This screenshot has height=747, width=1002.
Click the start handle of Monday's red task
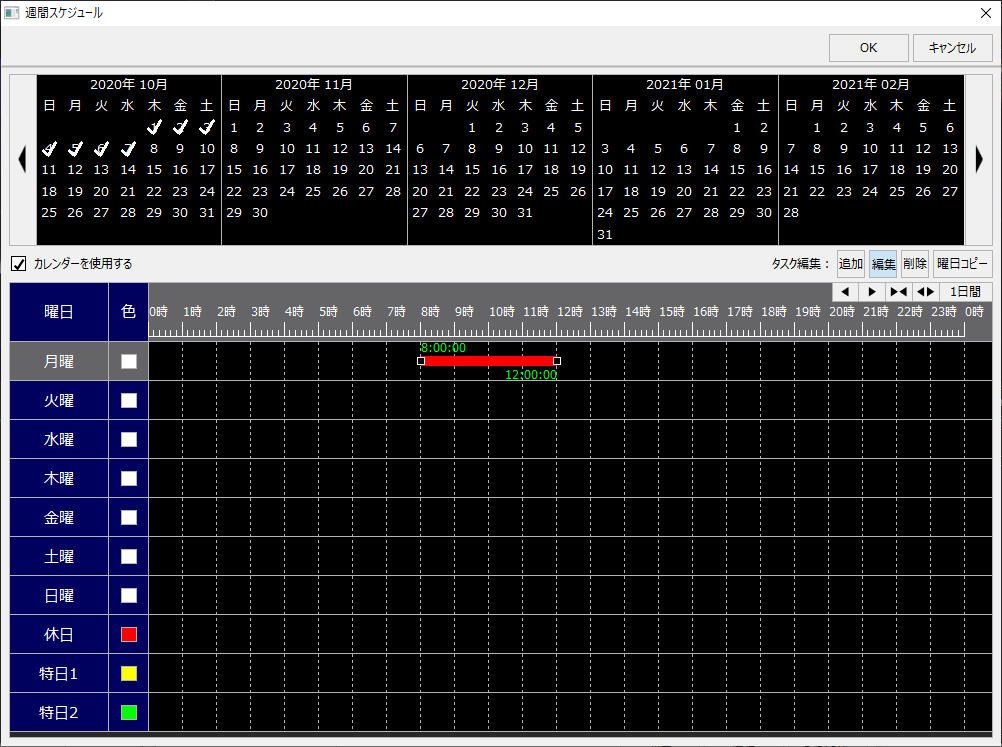pyautogui.click(x=421, y=361)
